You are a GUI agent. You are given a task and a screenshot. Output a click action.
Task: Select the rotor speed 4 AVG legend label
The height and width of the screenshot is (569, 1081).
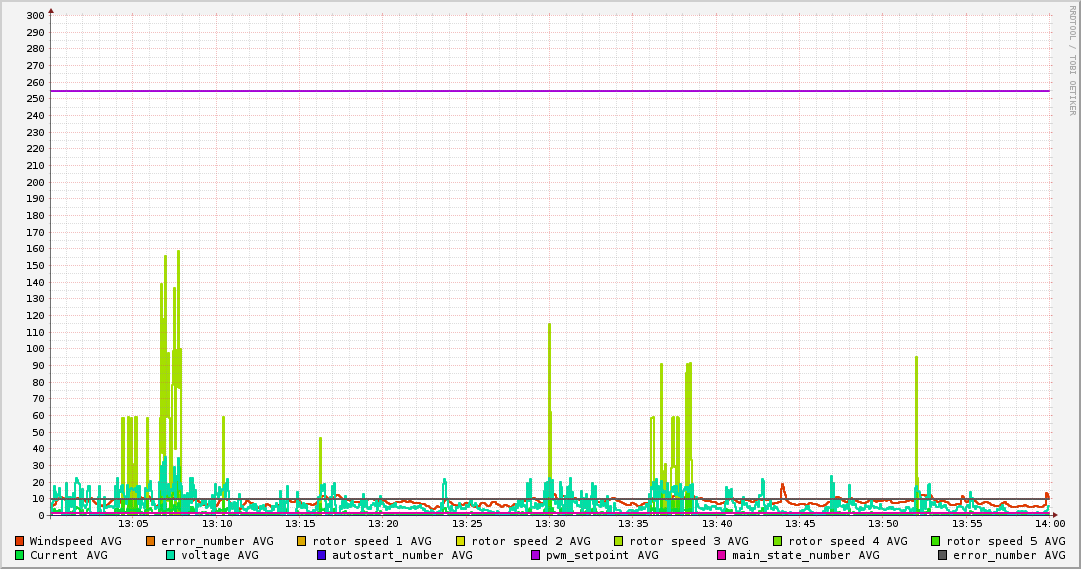pos(847,541)
